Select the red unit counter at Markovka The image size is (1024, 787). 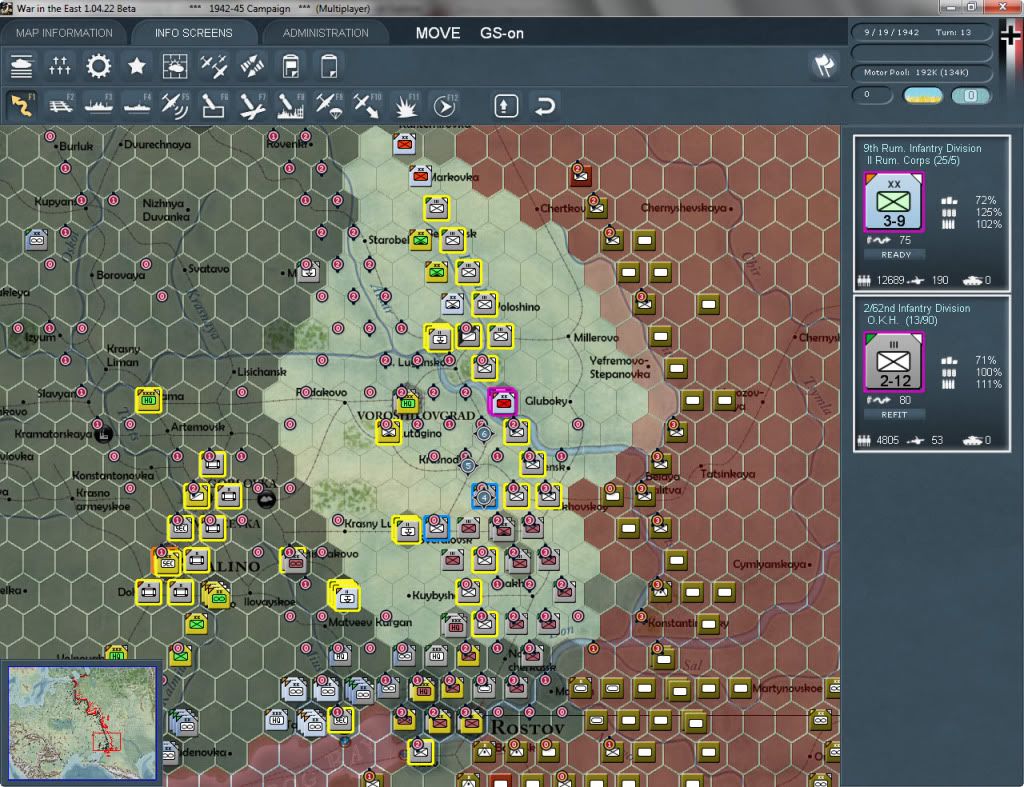420,176
